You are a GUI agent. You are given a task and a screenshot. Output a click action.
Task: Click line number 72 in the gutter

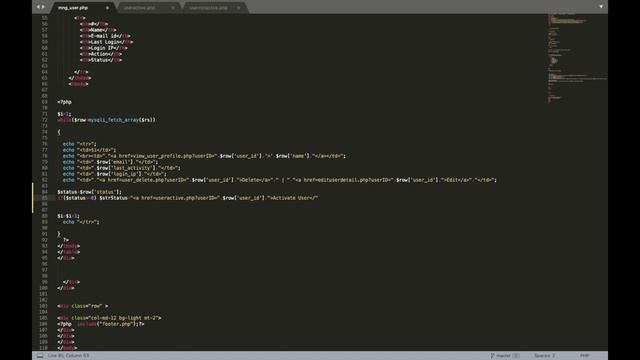coord(44,120)
